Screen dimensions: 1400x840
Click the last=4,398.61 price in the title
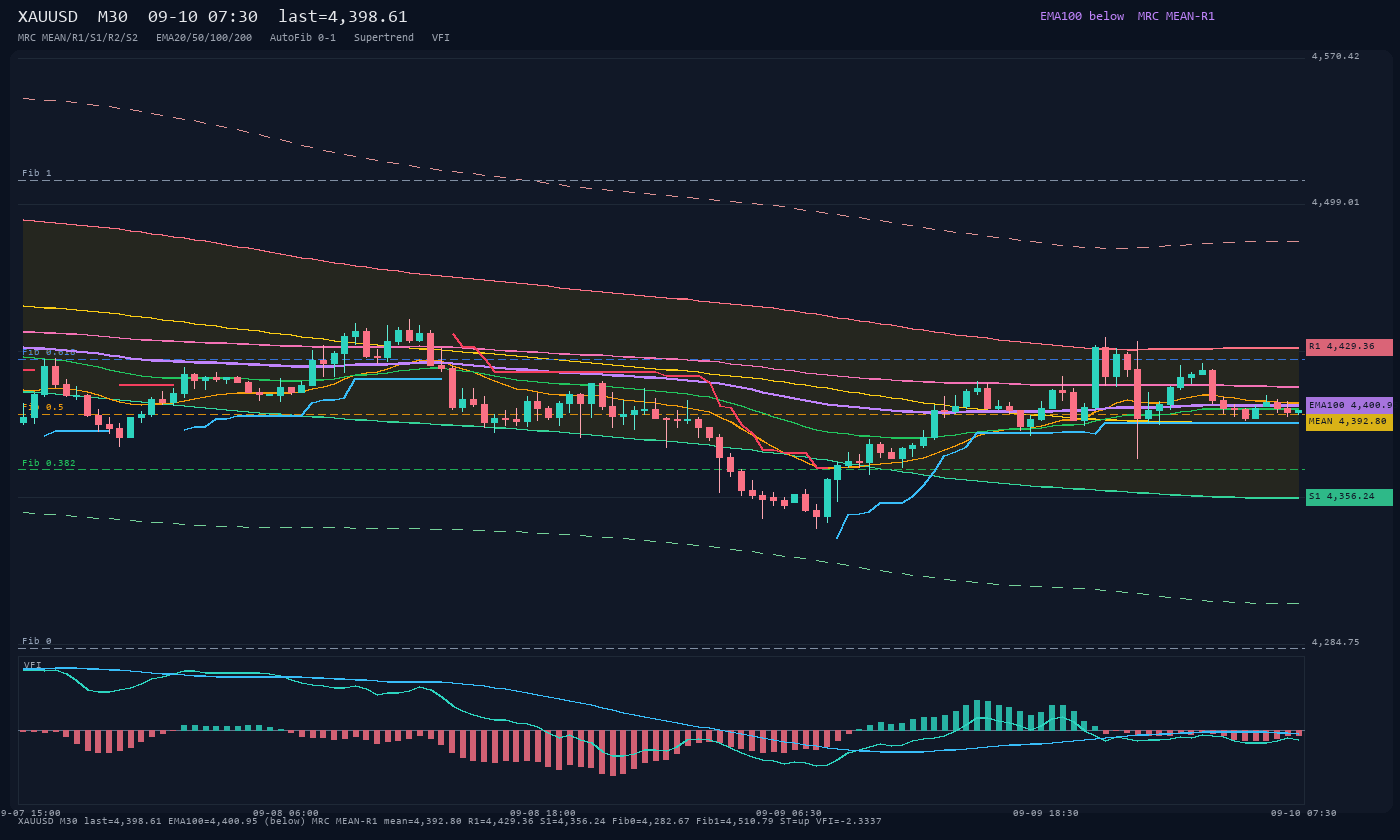343,16
